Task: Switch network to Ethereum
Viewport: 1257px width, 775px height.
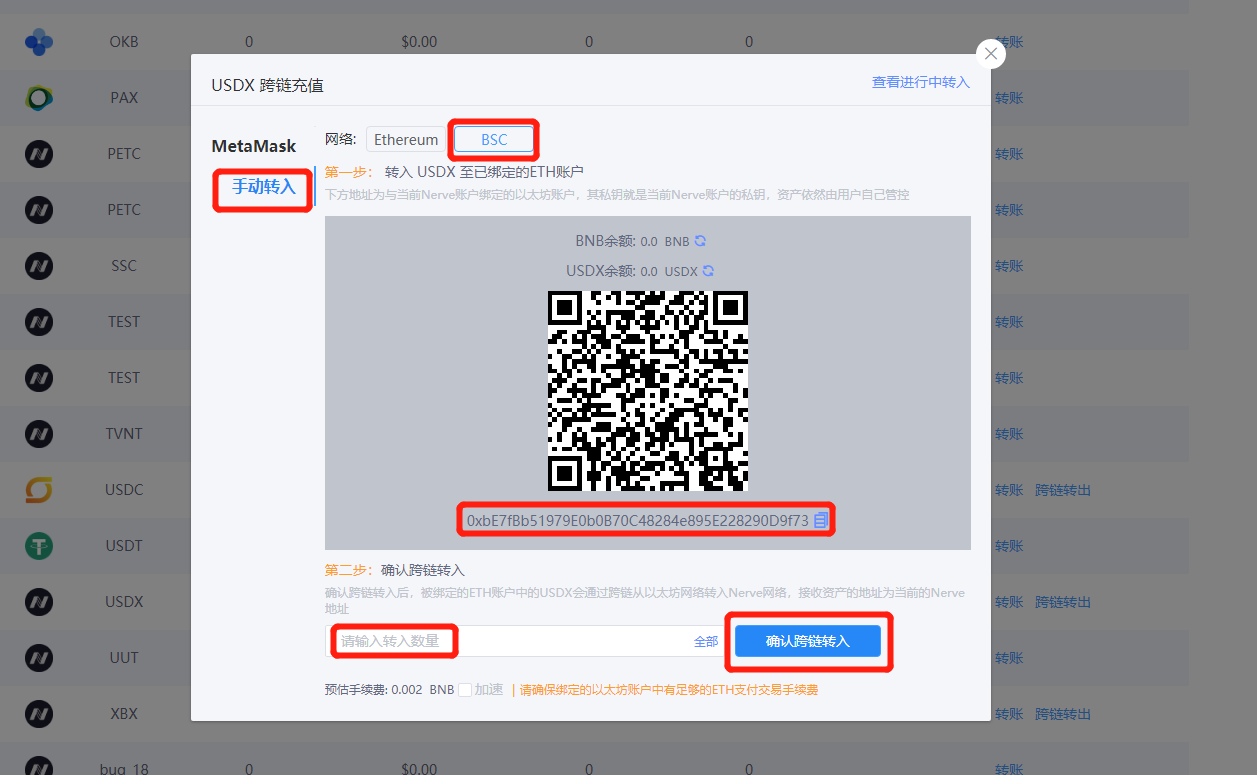Action: click(406, 140)
